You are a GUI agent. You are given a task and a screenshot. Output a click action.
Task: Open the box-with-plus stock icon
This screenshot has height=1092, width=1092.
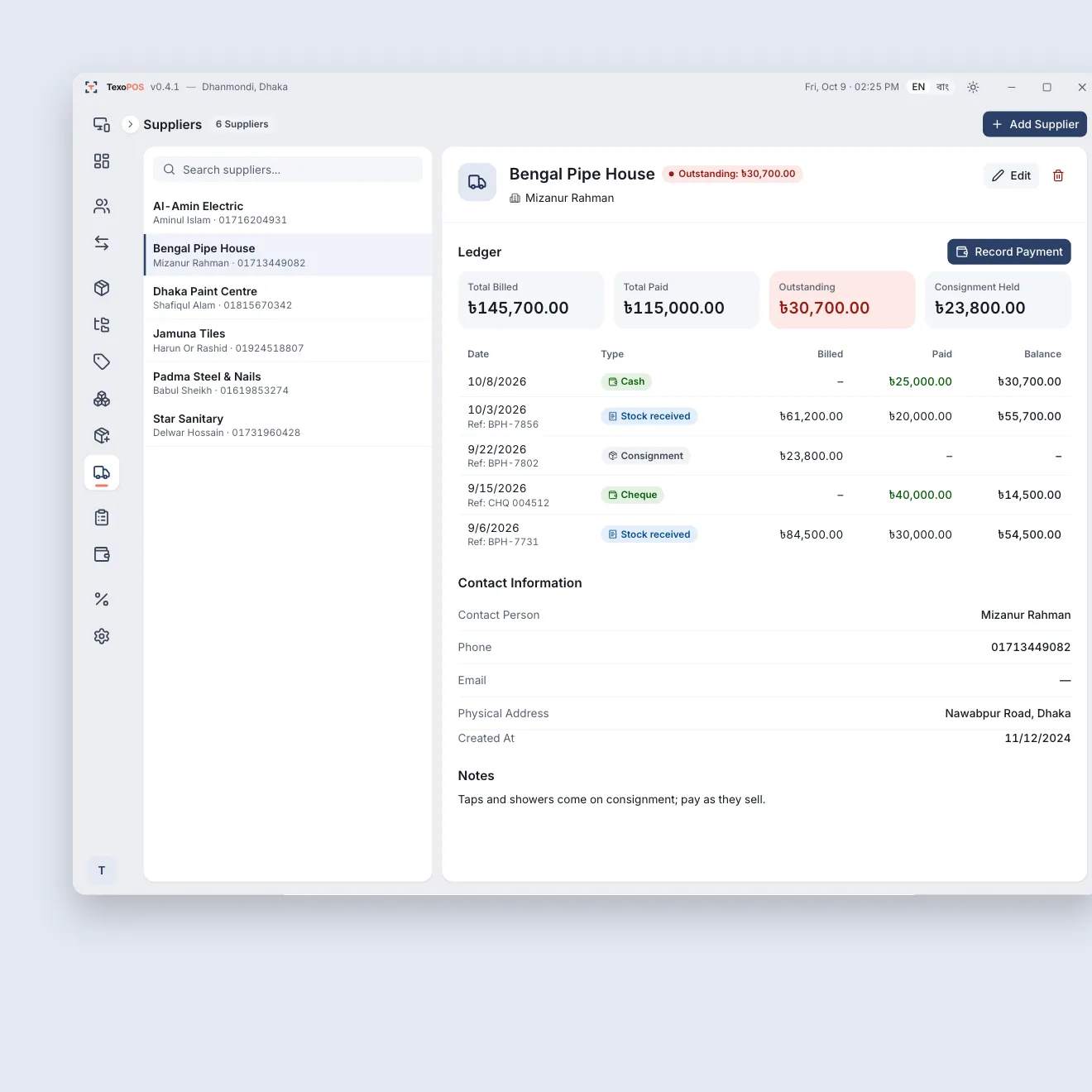[102, 435]
